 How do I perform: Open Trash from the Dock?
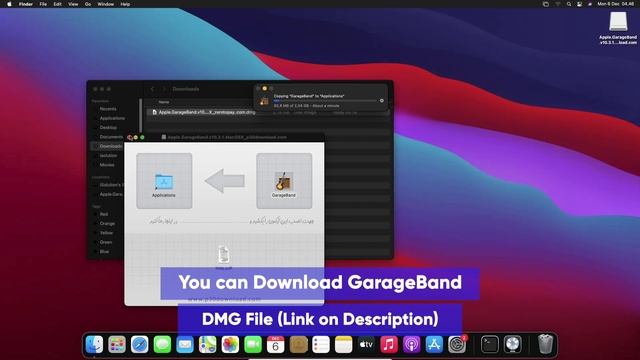545,344
